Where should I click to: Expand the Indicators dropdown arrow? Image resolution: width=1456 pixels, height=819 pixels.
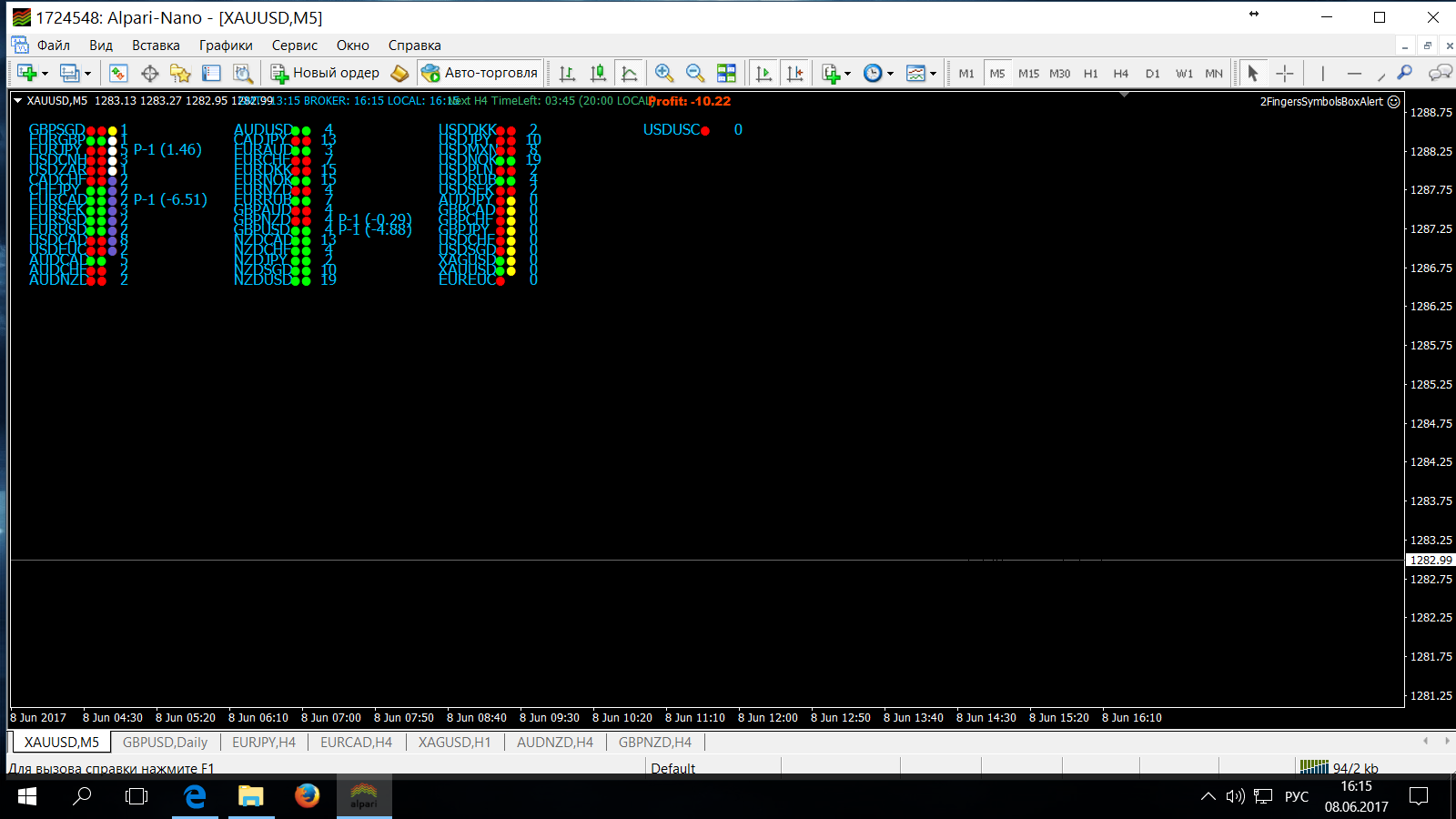(848, 74)
